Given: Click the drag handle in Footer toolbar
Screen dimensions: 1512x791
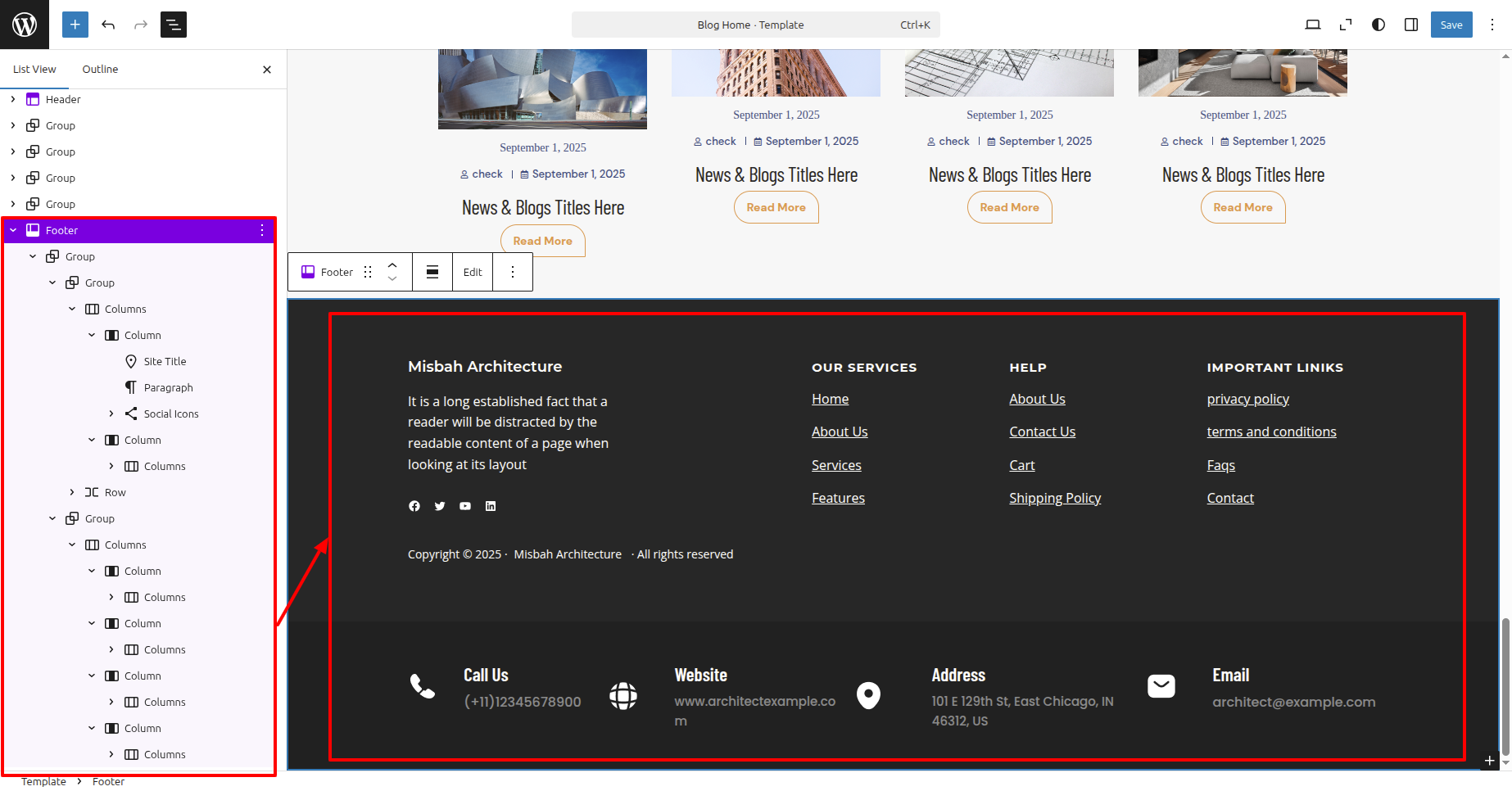Looking at the screenshot, I should pyautogui.click(x=368, y=272).
